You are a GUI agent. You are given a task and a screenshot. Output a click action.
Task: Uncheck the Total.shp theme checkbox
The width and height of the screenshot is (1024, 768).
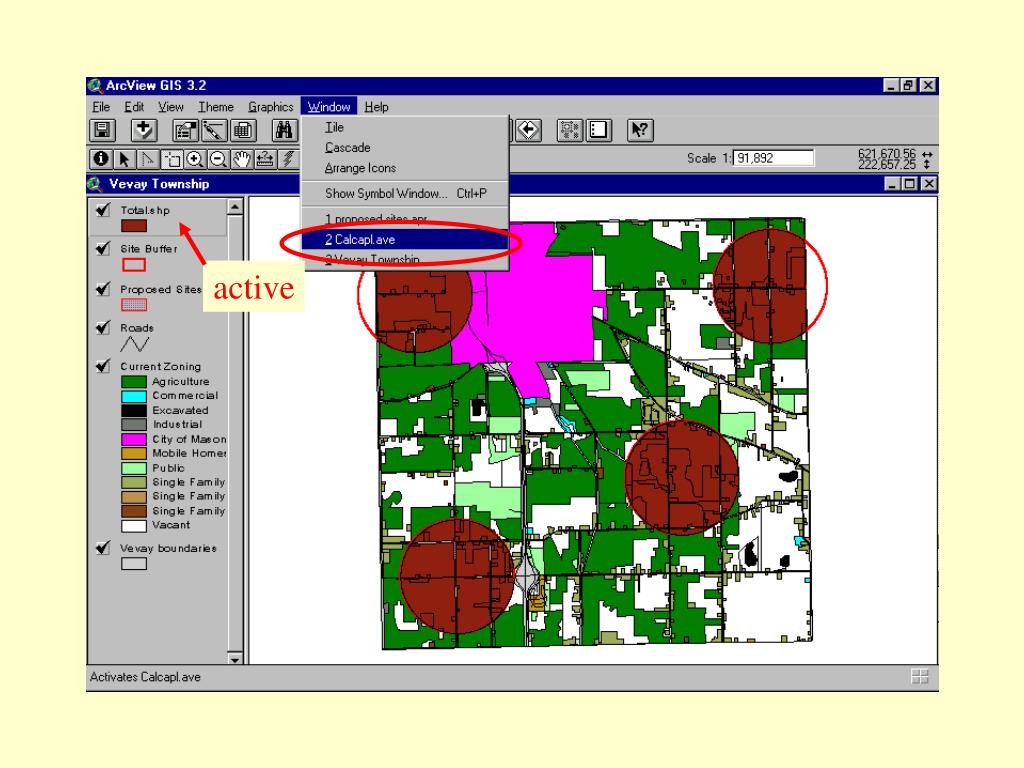pyautogui.click(x=103, y=210)
